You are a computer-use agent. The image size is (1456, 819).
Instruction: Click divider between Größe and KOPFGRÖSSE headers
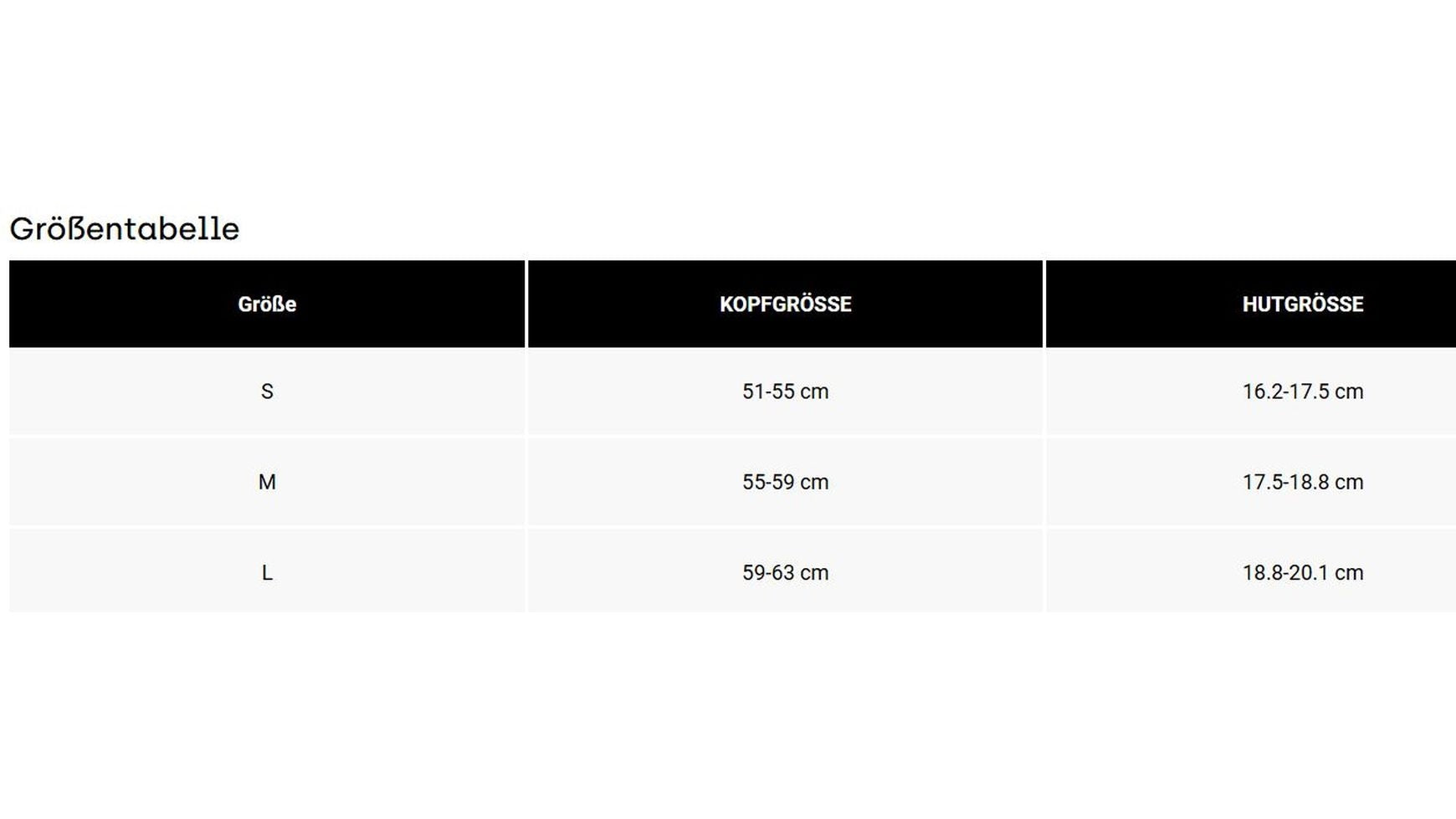(526, 305)
